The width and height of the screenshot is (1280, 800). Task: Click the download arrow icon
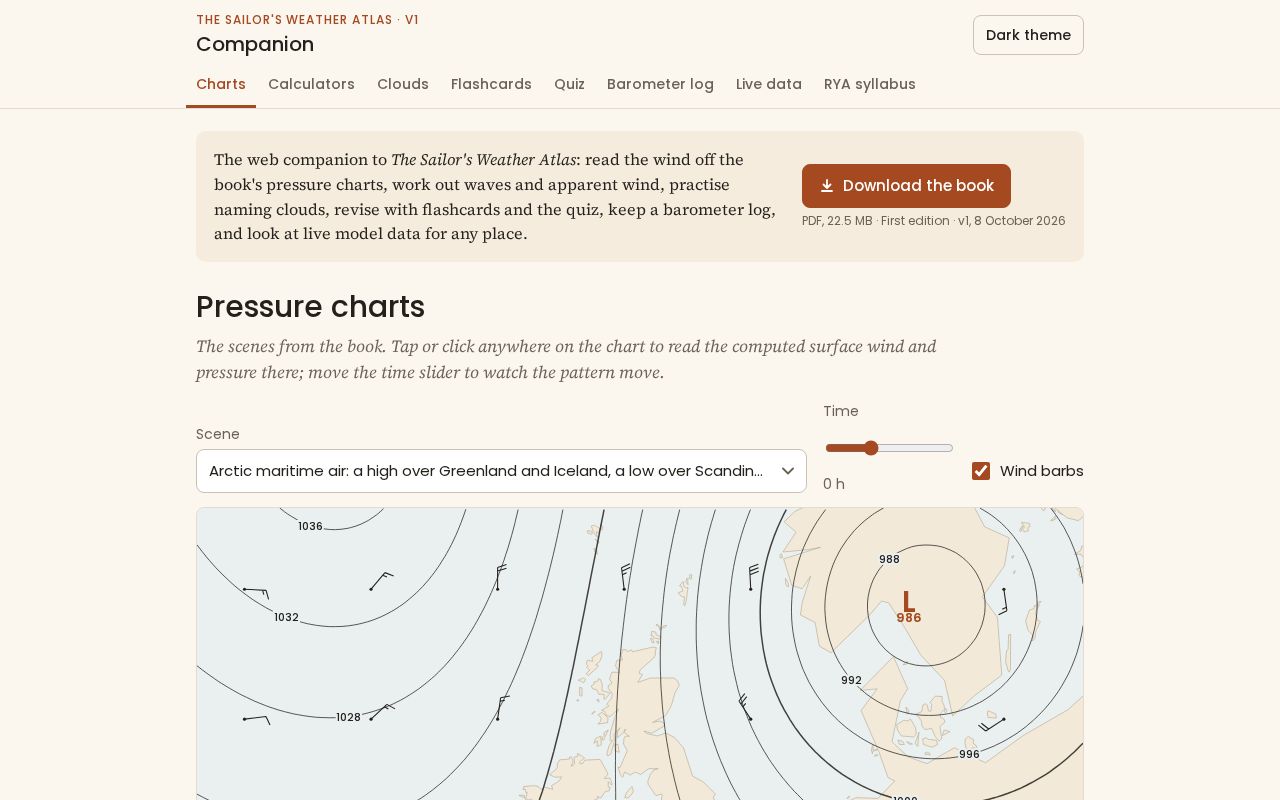click(827, 186)
